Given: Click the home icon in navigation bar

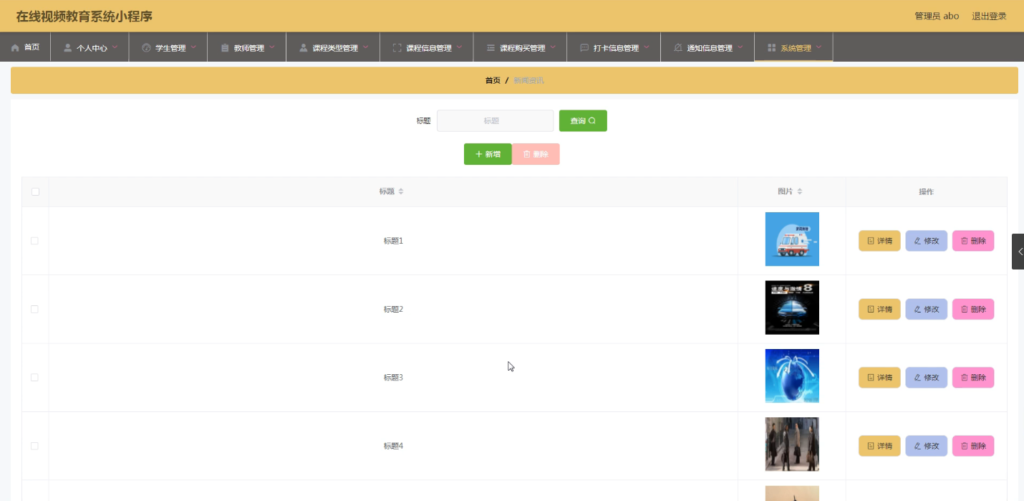Looking at the screenshot, I should [x=15, y=48].
